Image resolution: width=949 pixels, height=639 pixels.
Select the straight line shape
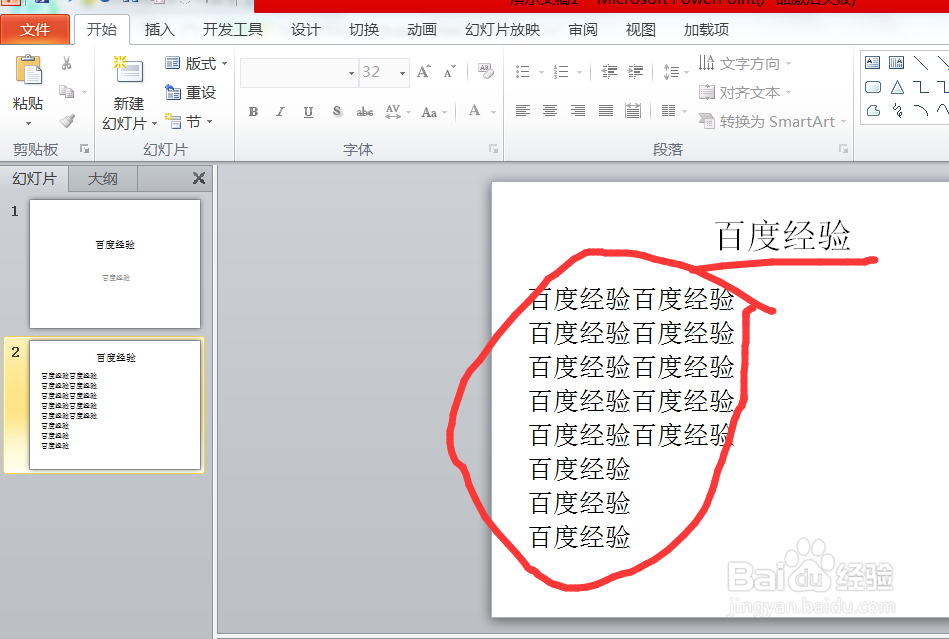[x=921, y=62]
